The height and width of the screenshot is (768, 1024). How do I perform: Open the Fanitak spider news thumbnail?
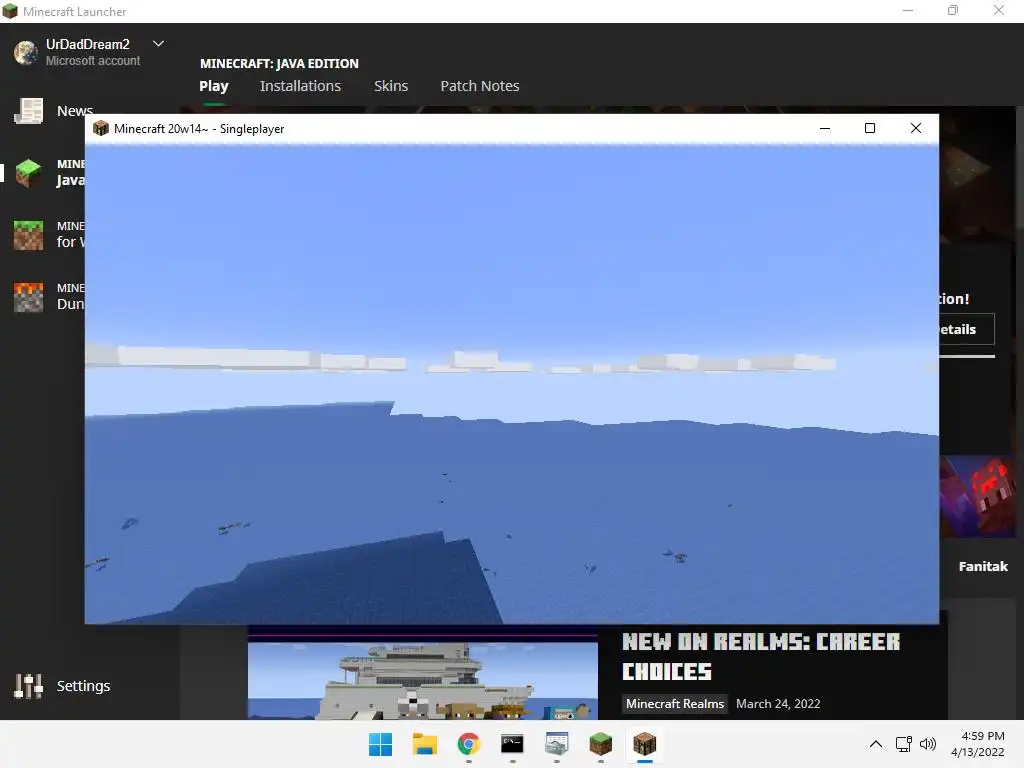[x=978, y=496]
